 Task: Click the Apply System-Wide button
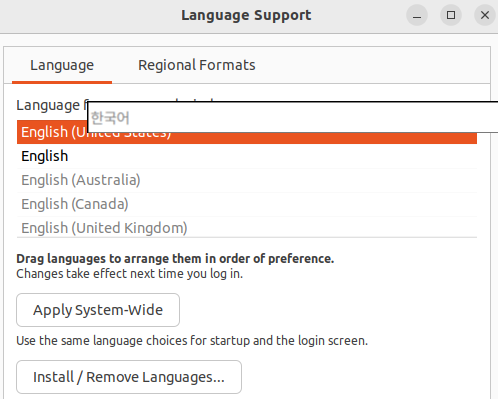click(98, 310)
